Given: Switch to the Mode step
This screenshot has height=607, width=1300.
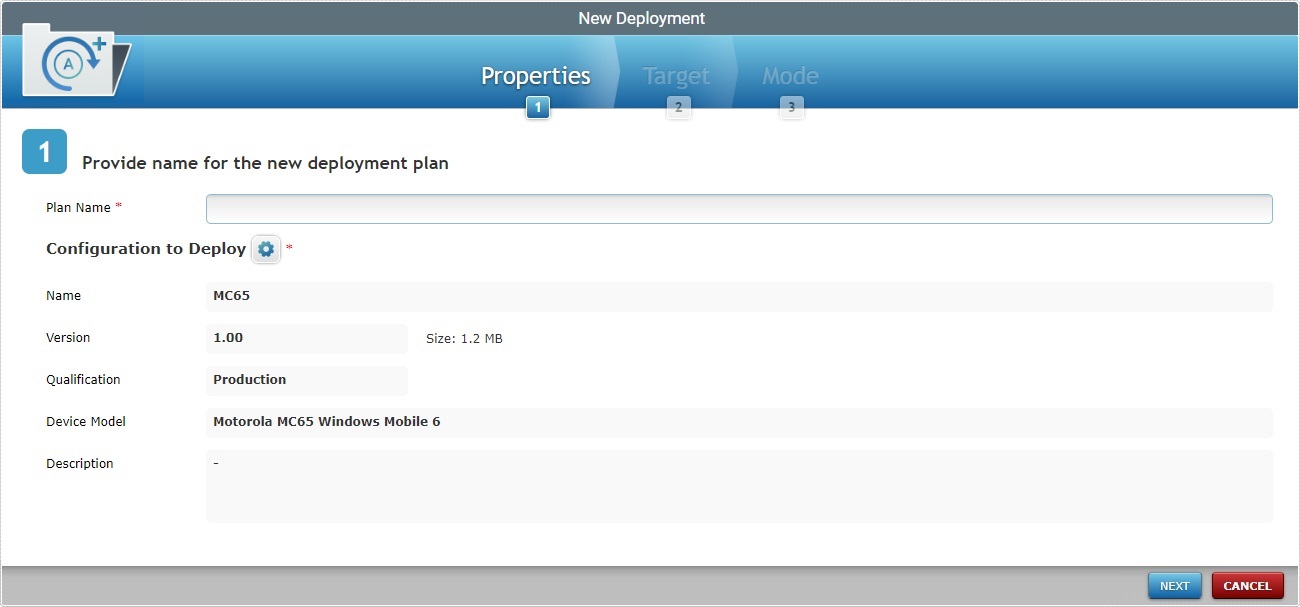Looking at the screenshot, I should tap(790, 75).
